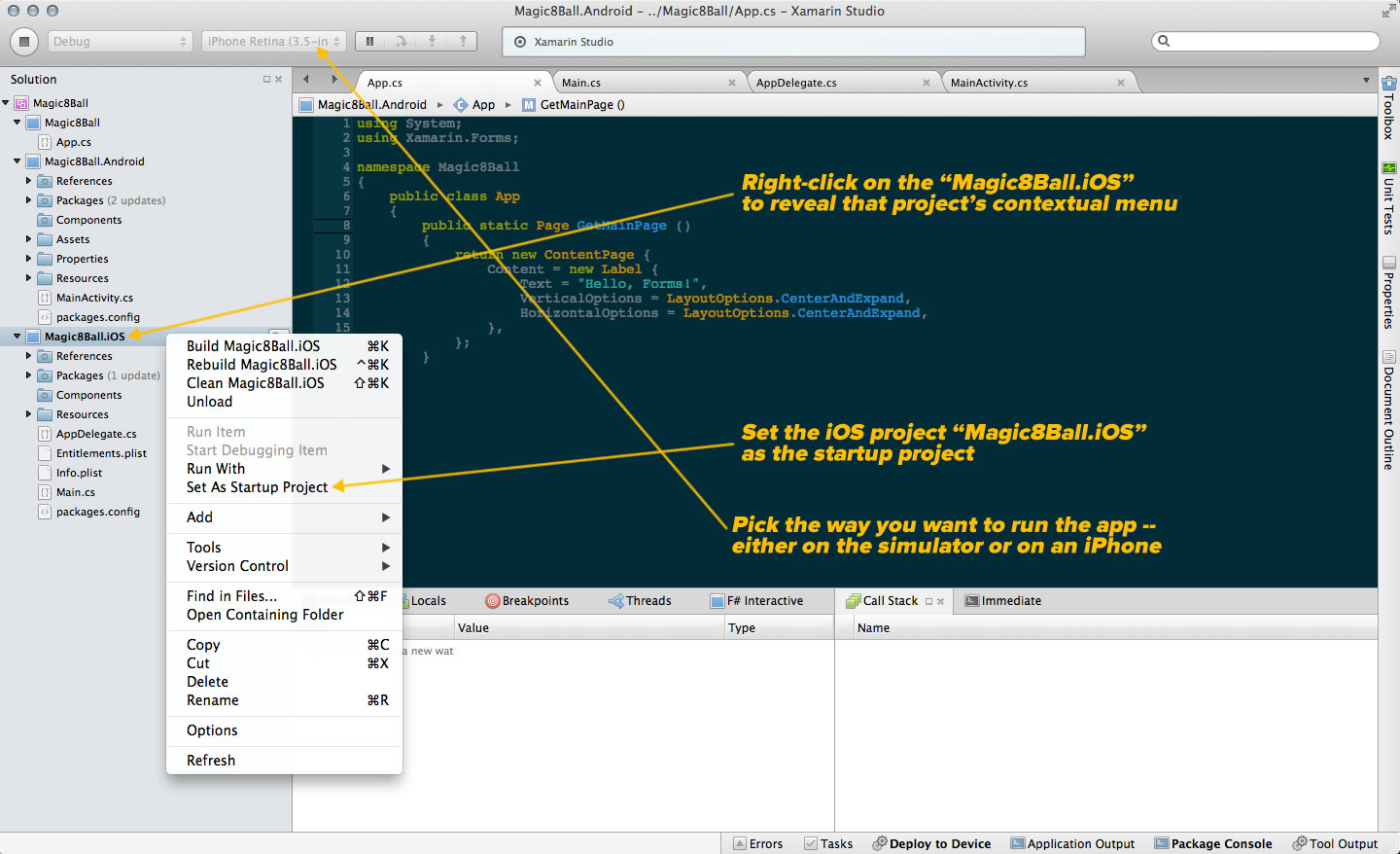Switch to the AppDelegate.cs tab
This screenshot has height=854, width=1400.
pos(844,83)
